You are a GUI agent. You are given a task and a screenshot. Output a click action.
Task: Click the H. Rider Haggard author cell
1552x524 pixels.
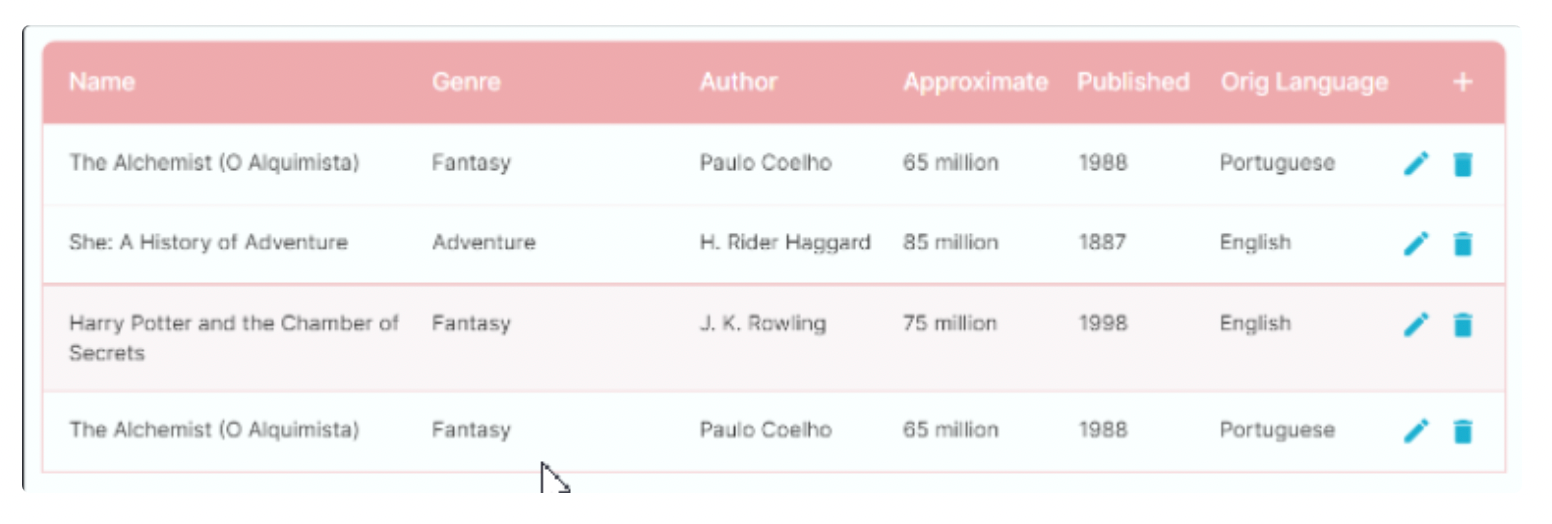click(x=785, y=242)
